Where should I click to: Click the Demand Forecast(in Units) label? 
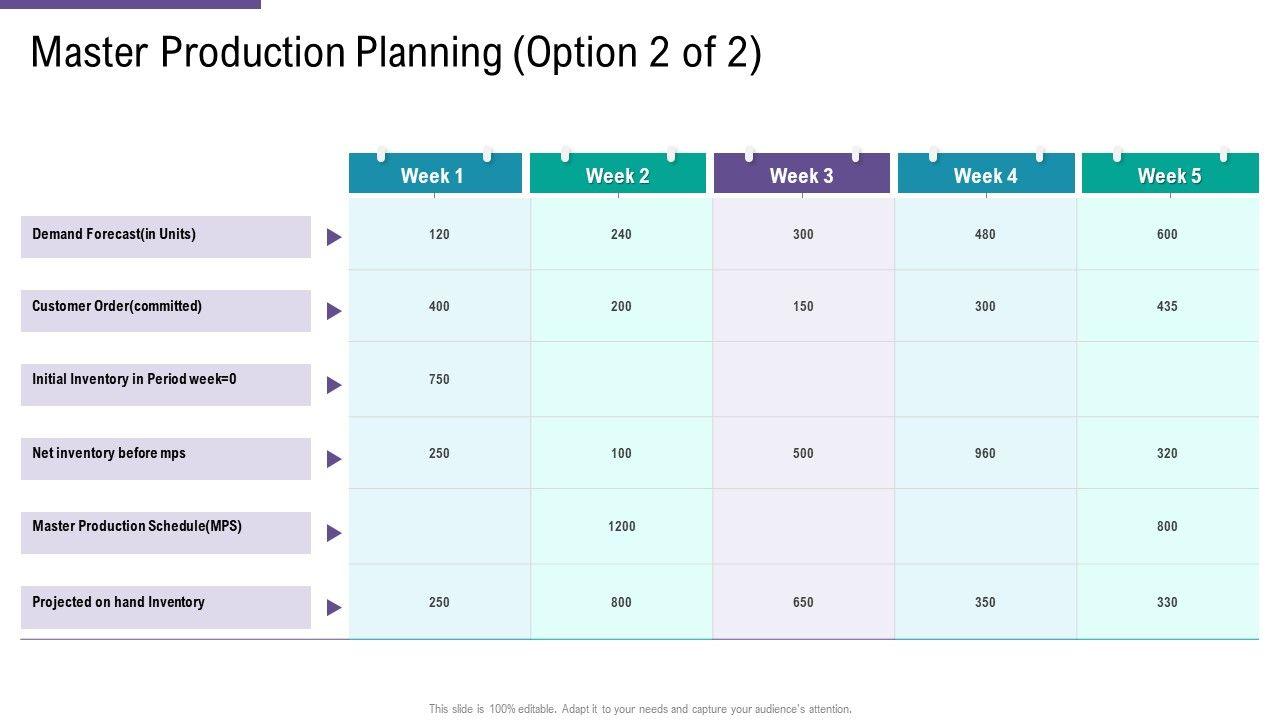(x=114, y=234)
